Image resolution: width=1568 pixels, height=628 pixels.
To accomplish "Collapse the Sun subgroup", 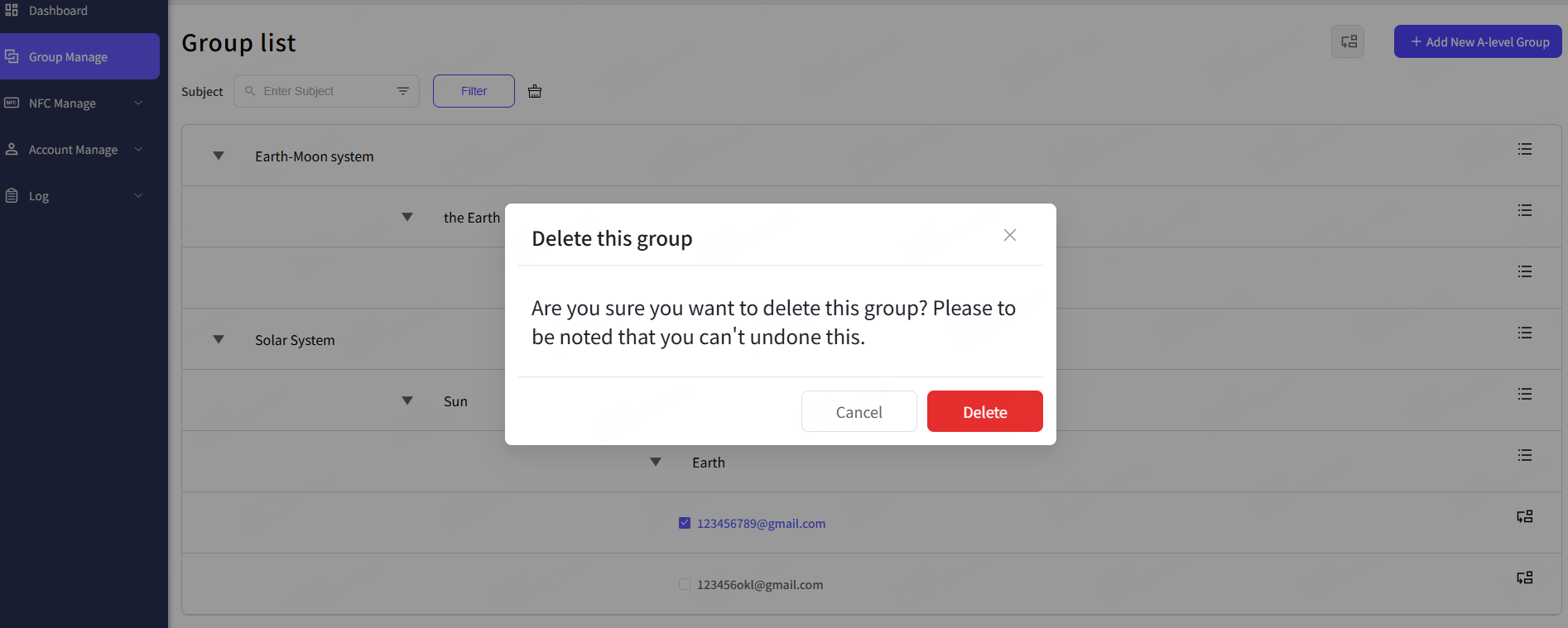I will pos(407,400).
